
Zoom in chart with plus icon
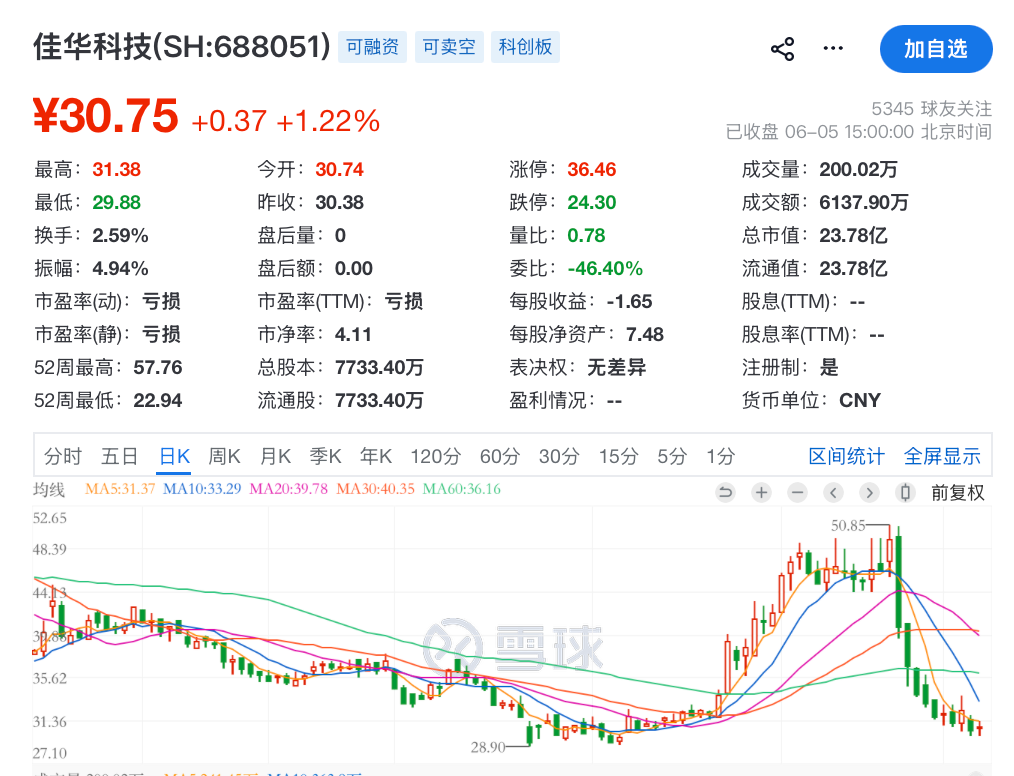pyautogui.click(x=762, y=493)
